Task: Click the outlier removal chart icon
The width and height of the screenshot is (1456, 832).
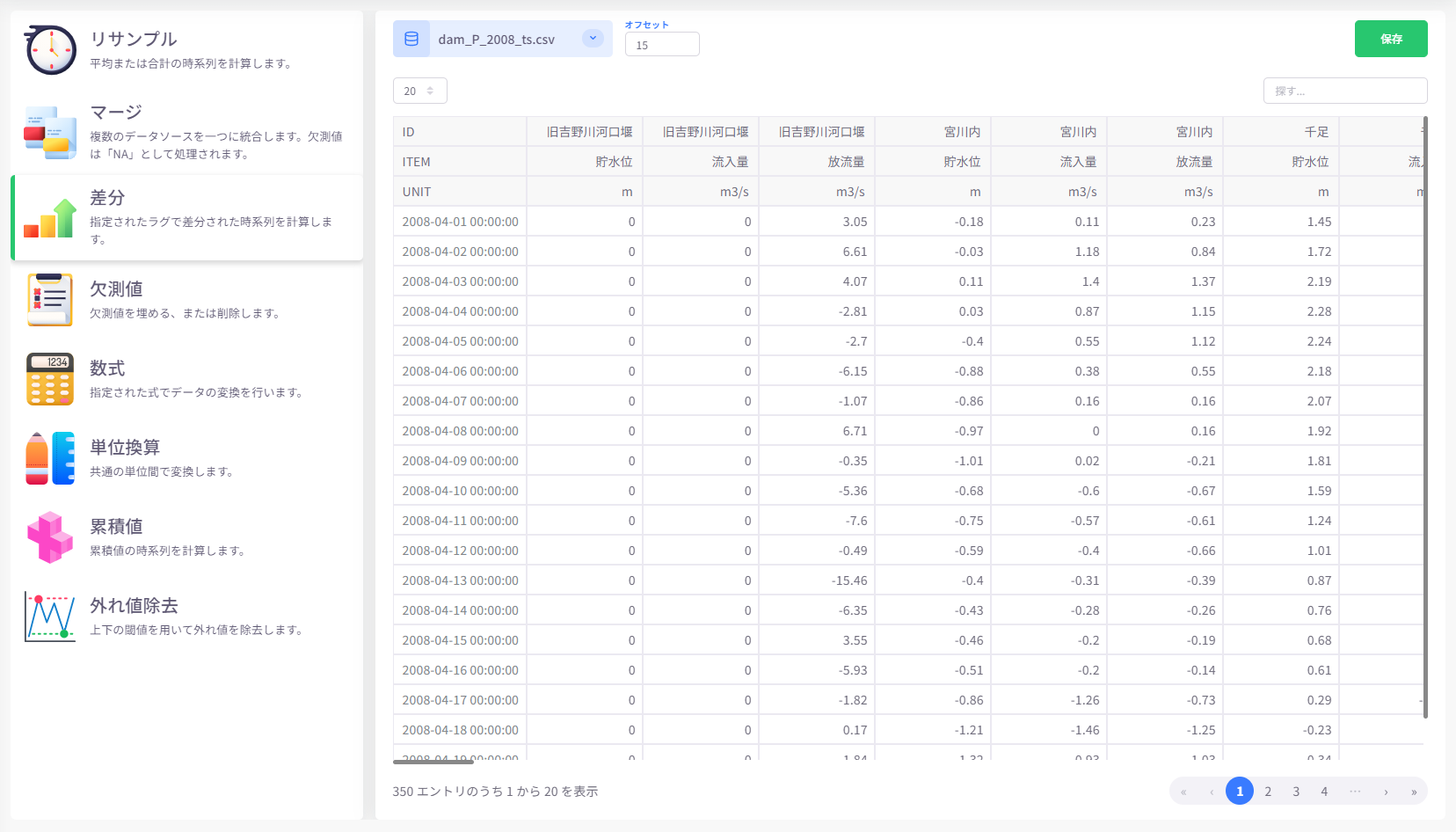Action: tap(50, 617)
